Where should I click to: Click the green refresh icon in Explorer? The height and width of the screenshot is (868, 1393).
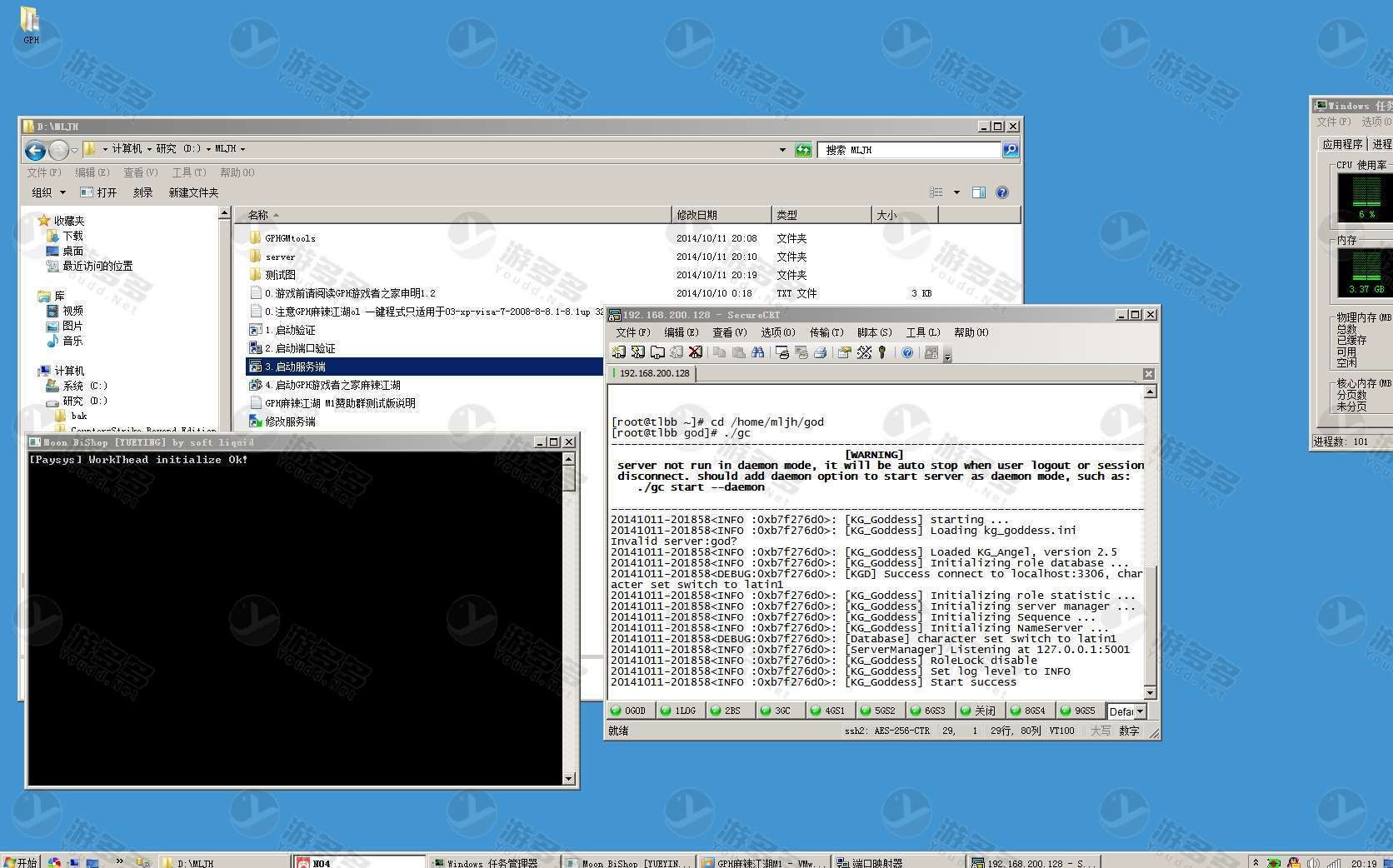pos(803,150)
